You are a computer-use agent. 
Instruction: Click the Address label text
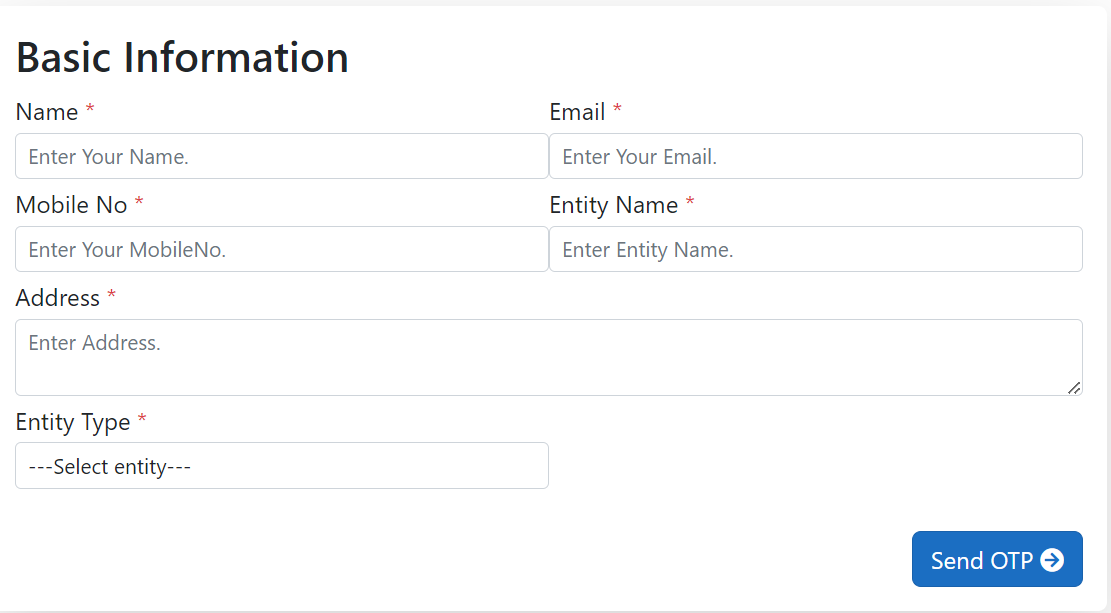click(x=57, y=298)
